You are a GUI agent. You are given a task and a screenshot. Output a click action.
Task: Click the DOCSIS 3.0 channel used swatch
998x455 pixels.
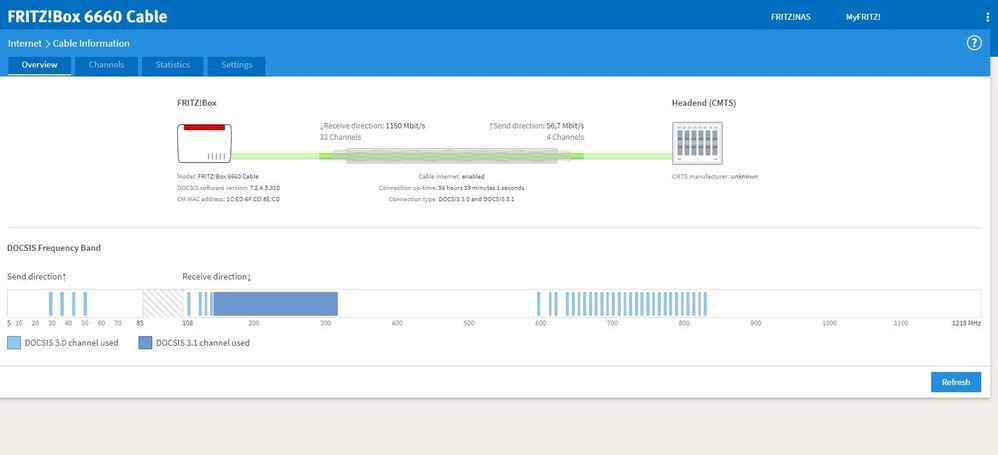(14, 343)
